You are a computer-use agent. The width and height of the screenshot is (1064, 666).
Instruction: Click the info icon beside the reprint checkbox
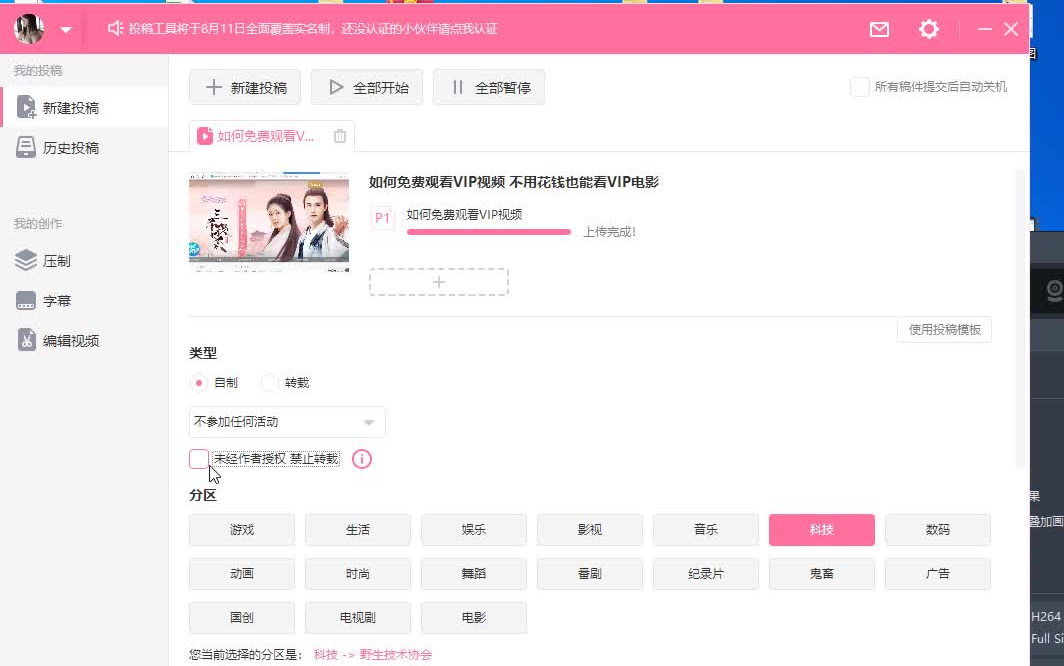361,459
